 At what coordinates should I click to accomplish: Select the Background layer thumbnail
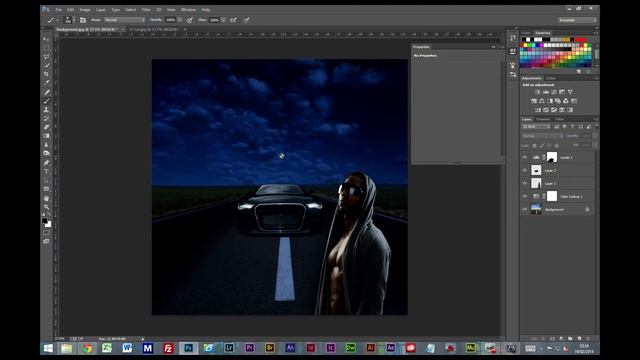point(536,209)
